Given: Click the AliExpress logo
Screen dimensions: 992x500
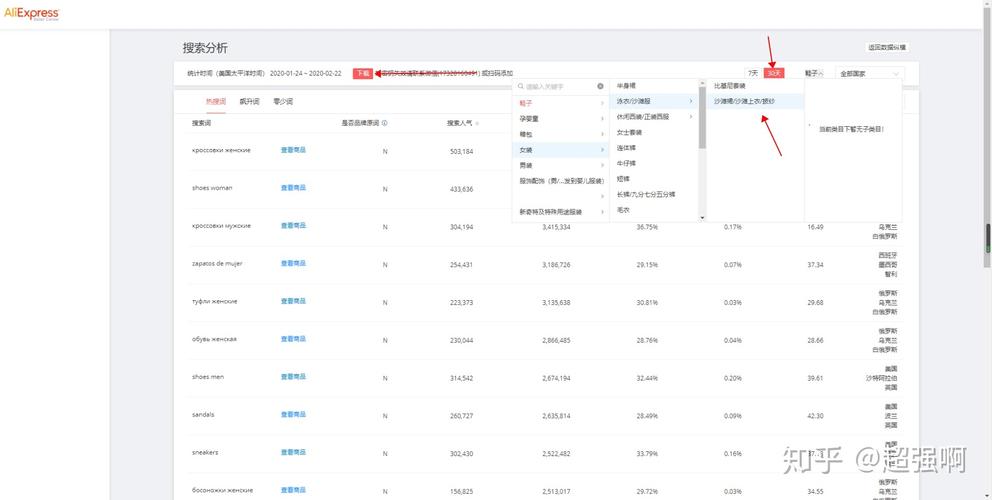Looking at the screenshot, I should tap(32, 14).
